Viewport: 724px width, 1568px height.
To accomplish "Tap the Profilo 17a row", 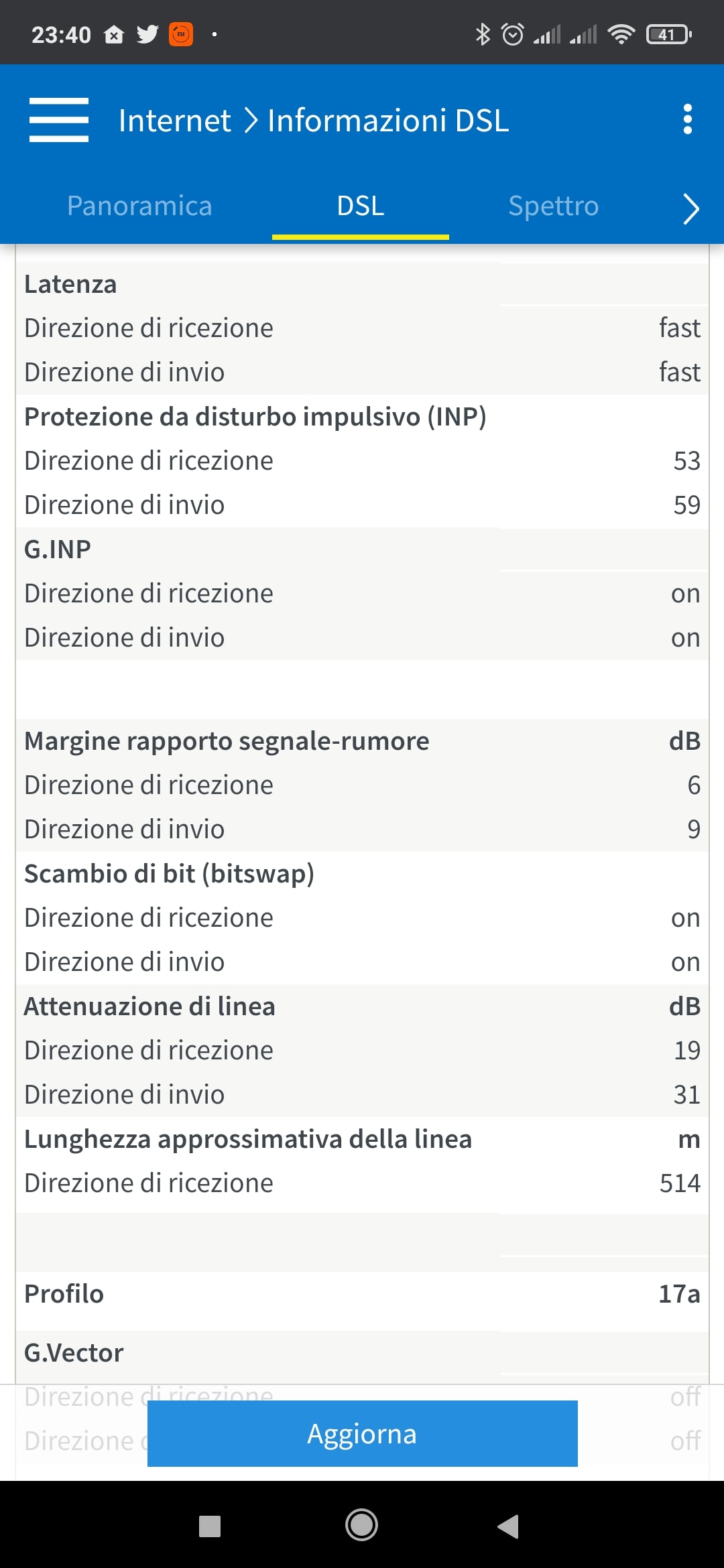I will tap(362, 1294).
